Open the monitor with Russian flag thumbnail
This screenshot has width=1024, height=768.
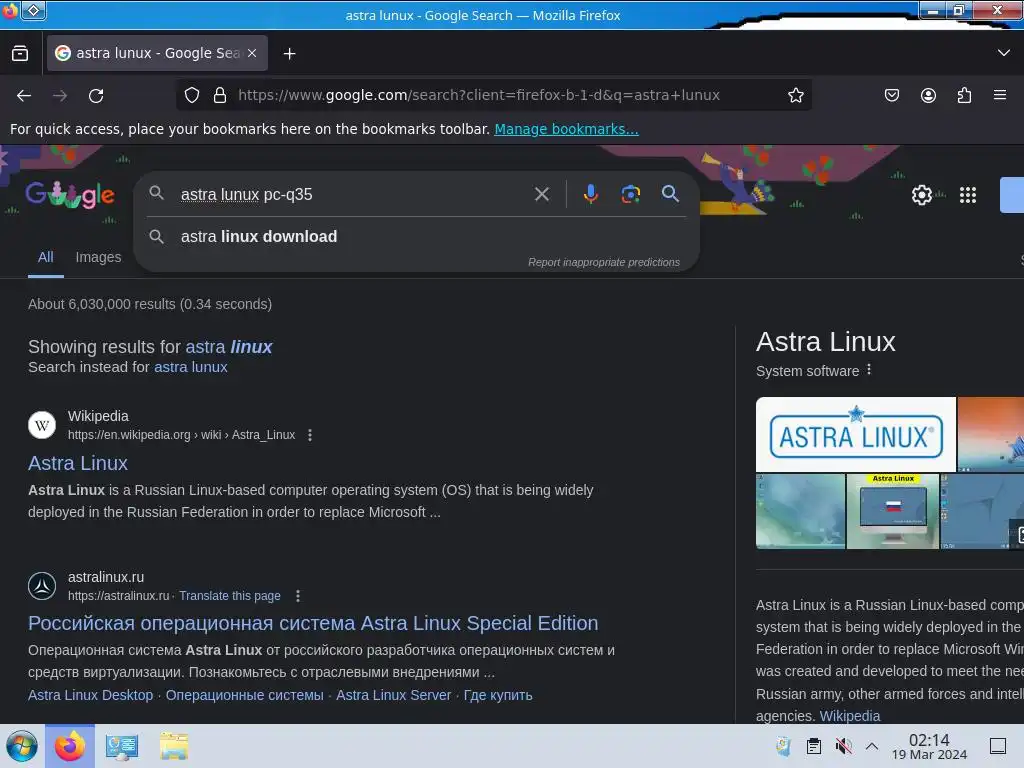[893, 511]
